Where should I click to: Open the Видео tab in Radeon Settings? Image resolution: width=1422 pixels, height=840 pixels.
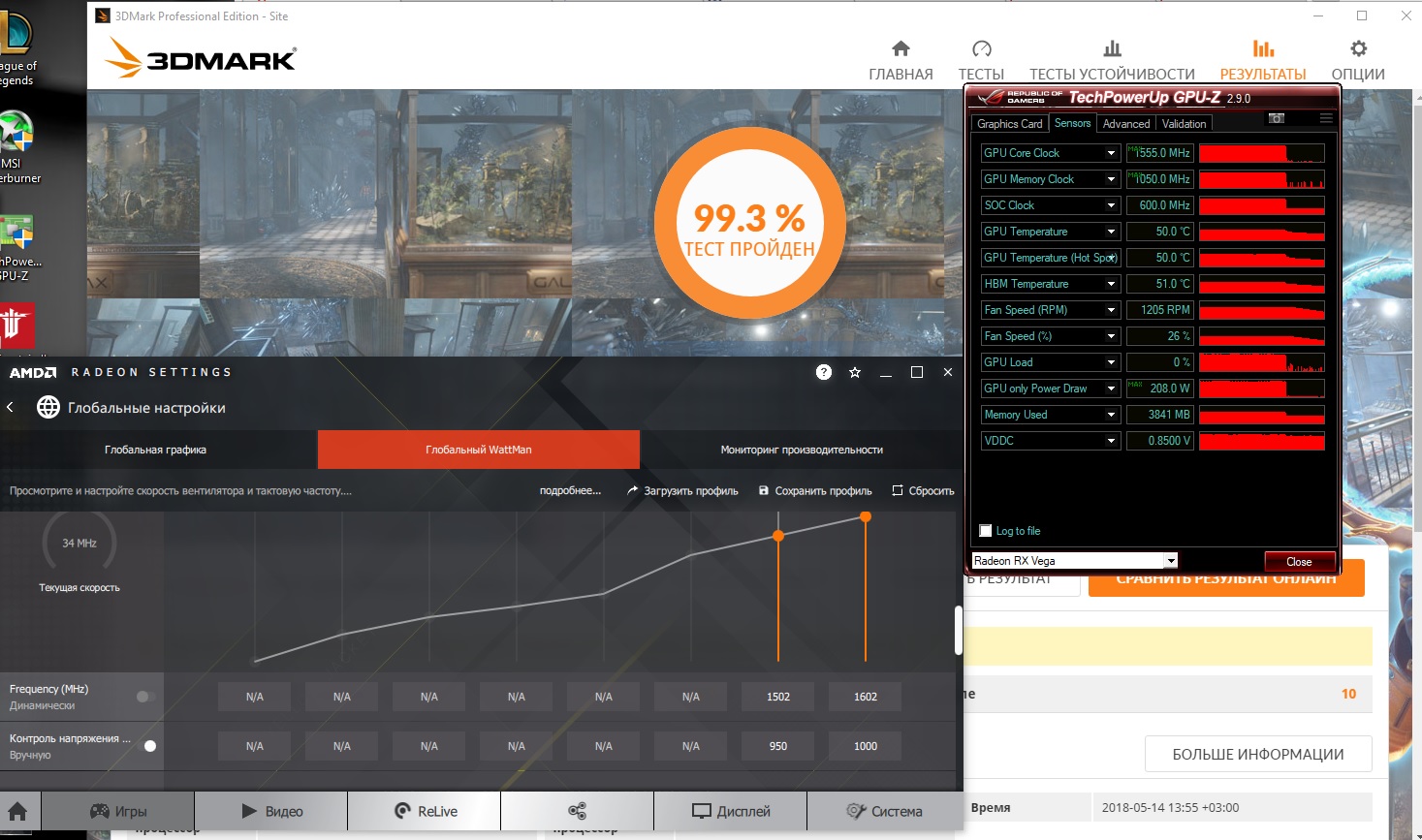click(271, 811)
